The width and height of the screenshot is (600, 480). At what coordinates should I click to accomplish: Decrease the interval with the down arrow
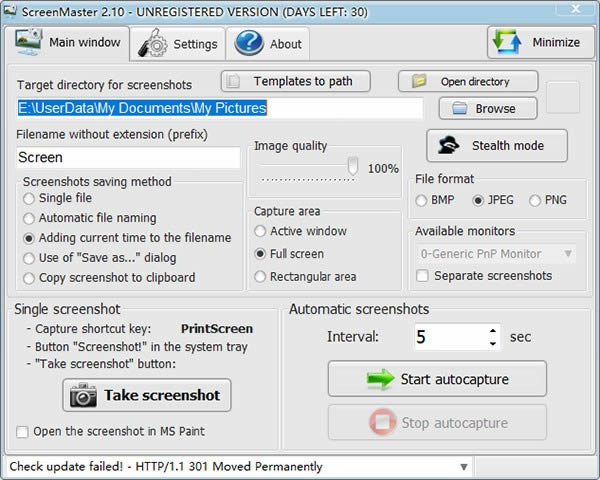pos(493,344)
